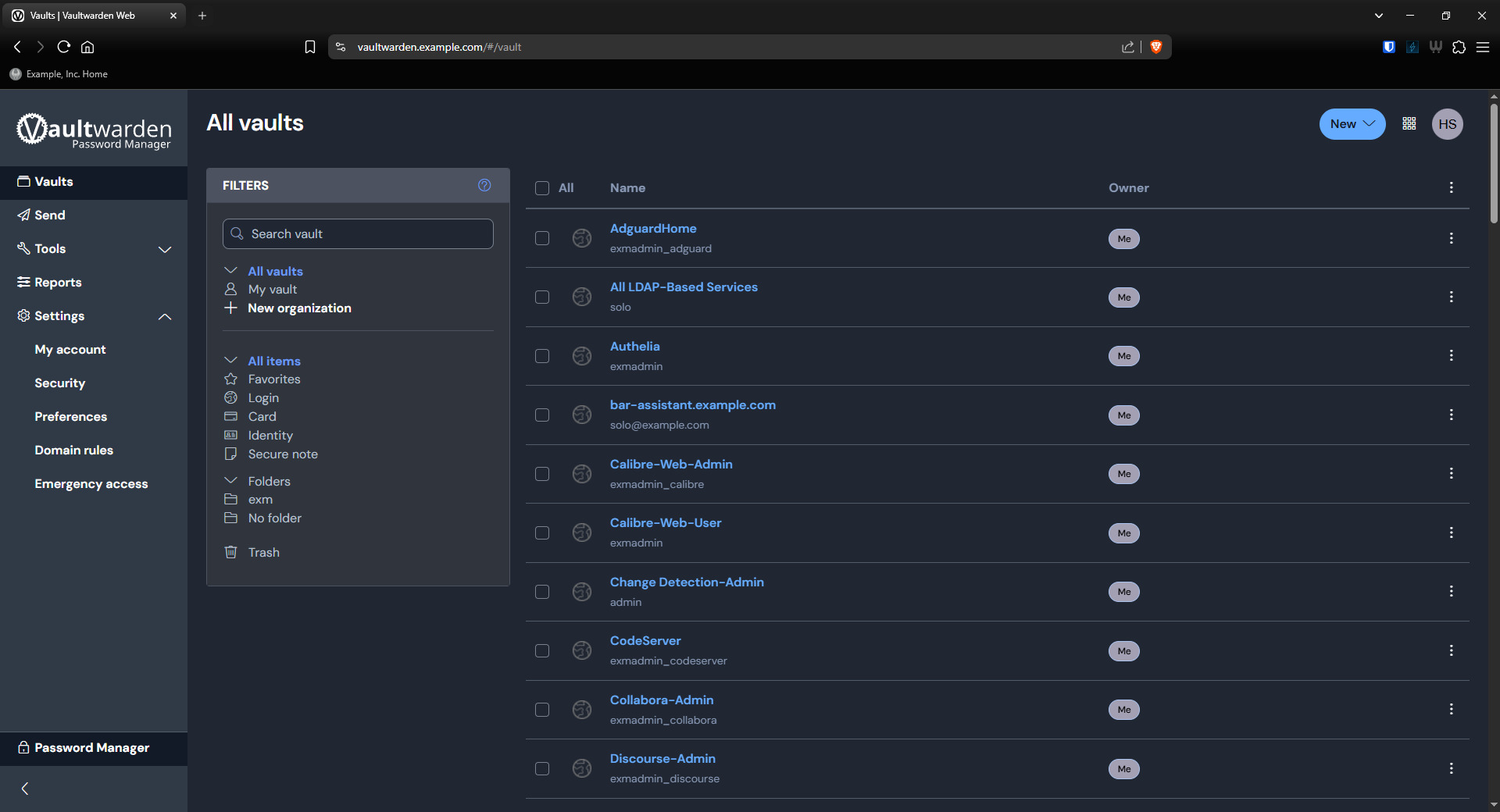Click the filters help question mark icon
This screenshot has height=812, width=1500.
[484, 185]
